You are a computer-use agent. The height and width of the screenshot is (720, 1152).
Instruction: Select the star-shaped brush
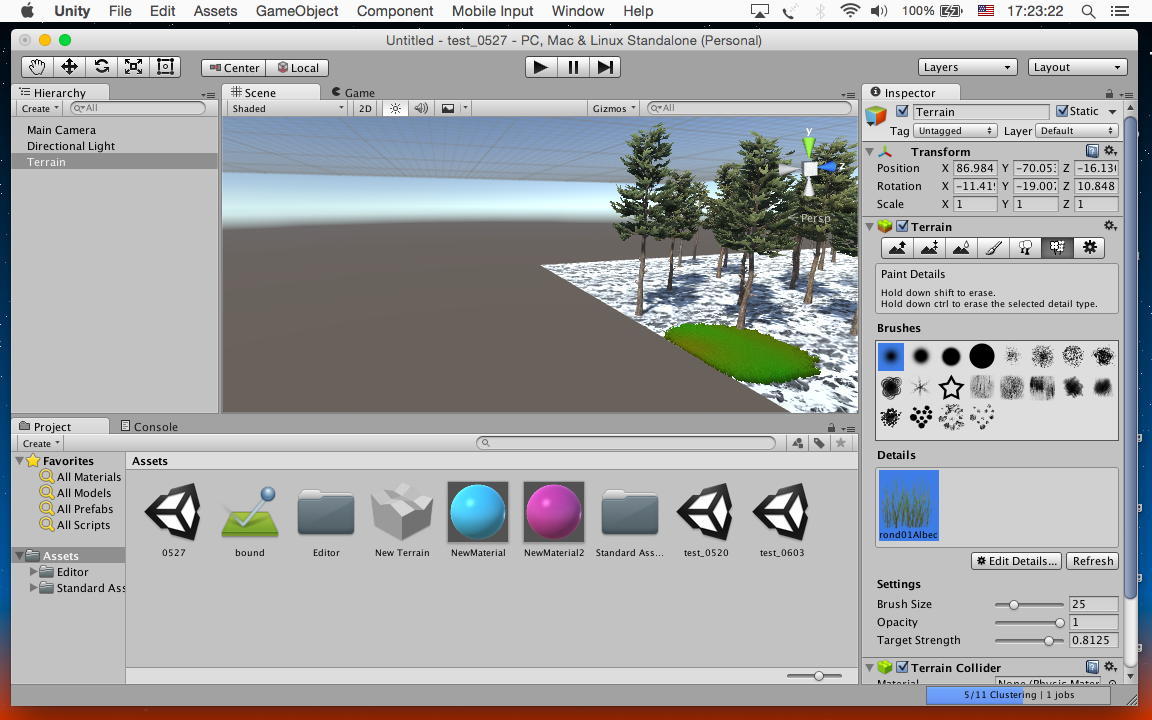951,387
